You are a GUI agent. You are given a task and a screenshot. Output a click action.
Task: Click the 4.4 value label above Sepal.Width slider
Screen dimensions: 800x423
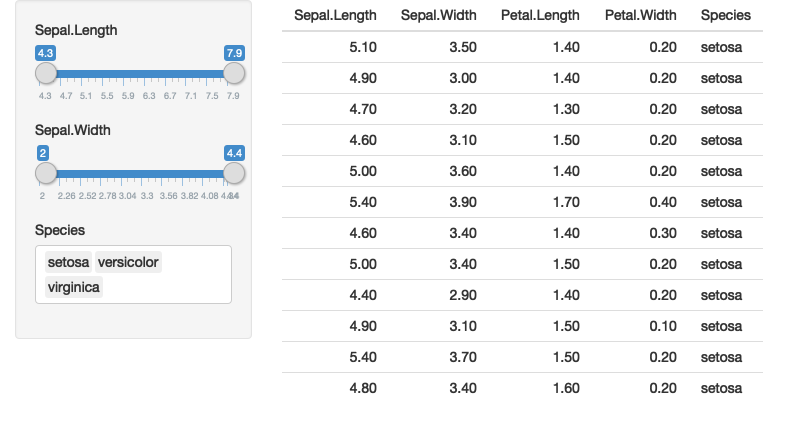click(235, 152)
